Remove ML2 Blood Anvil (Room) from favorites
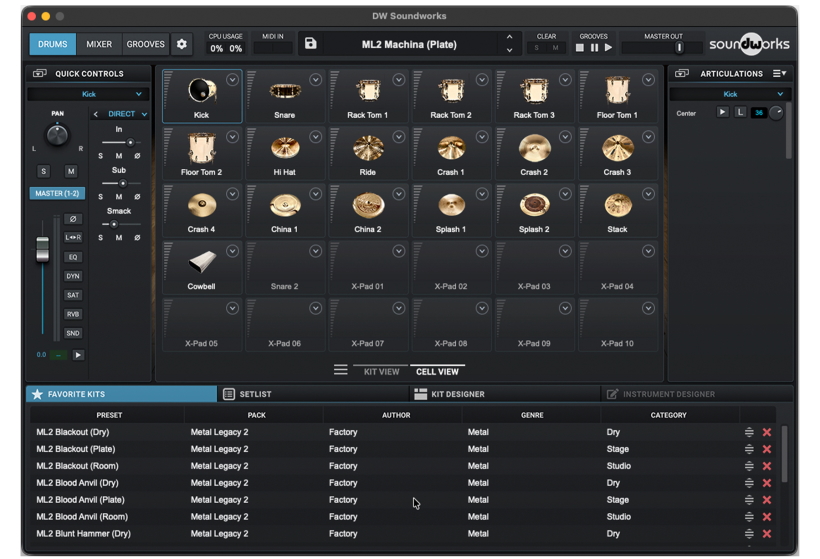The image size is (820, 559). tap(767, 517)
